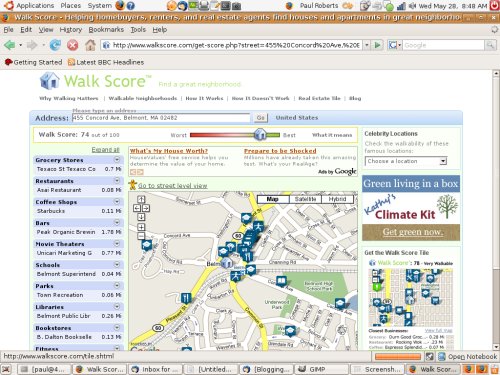Open Latest BBC Headlines bookmark
The height and width of the screenshot is (375, 500).
click(106, 62)
